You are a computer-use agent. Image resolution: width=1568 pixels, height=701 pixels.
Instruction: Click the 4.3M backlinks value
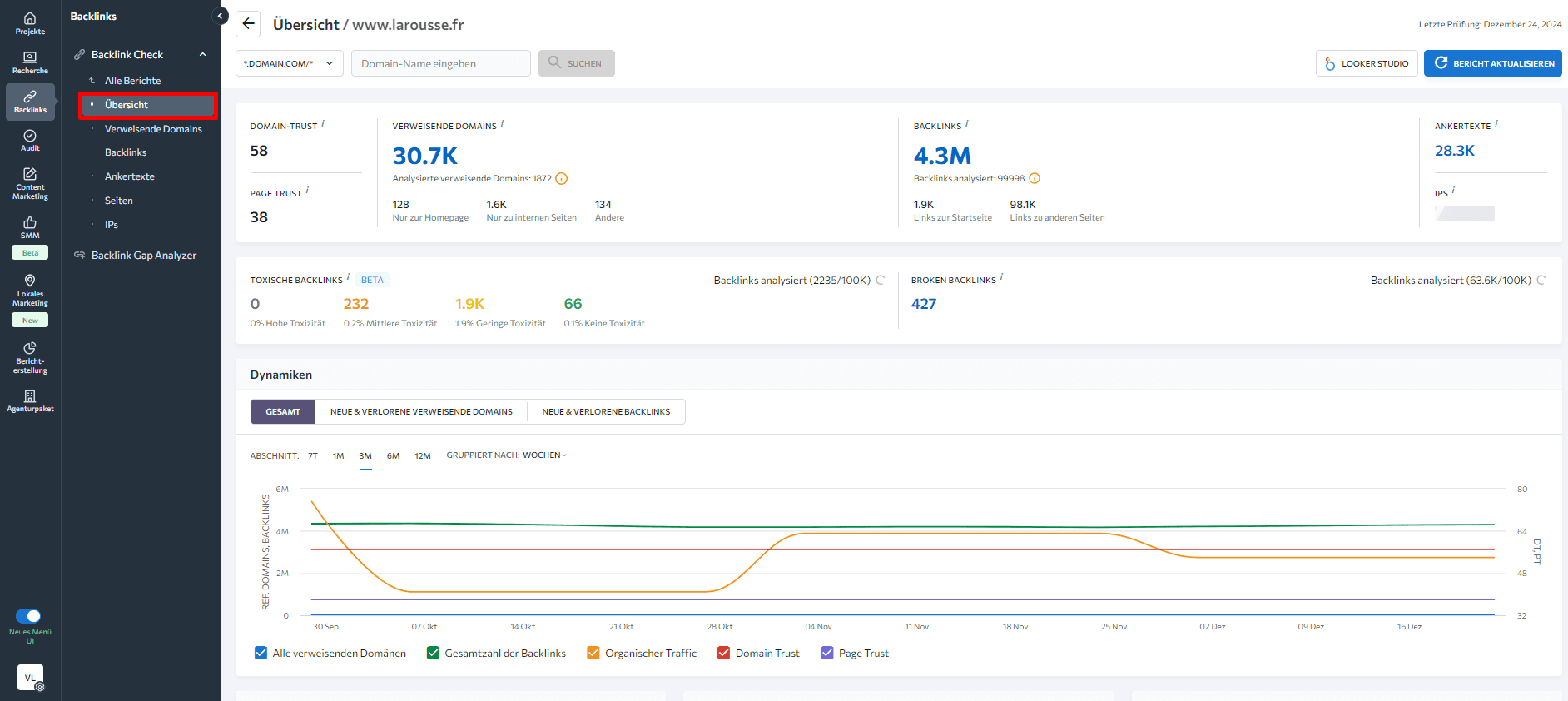[942, 156]
